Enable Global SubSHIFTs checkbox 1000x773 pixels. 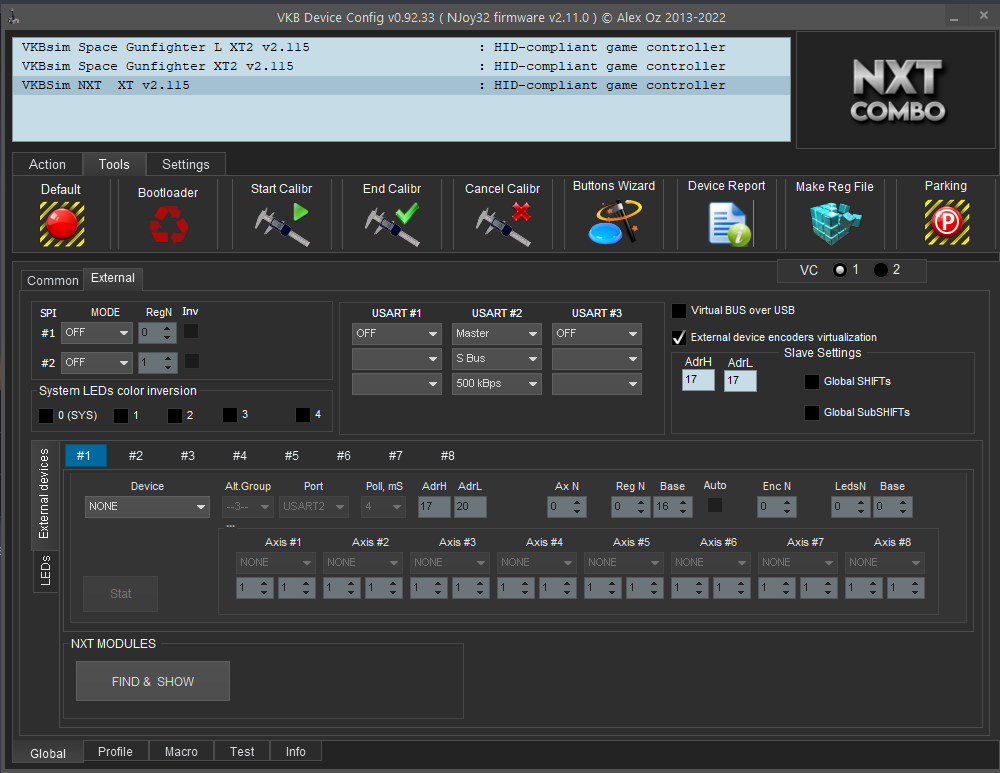tap(812, 413)
